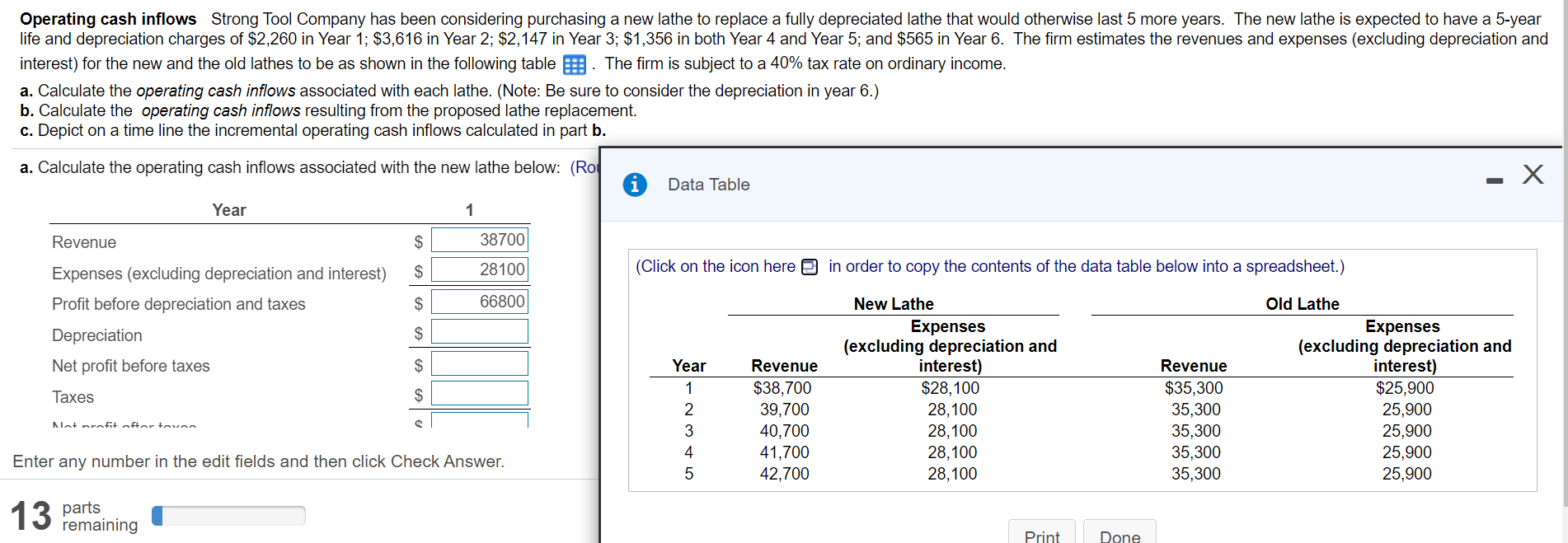Select the Profit before depreciation field showing 66800
This screenshot has height=543, width=1568.
(479, 301)
